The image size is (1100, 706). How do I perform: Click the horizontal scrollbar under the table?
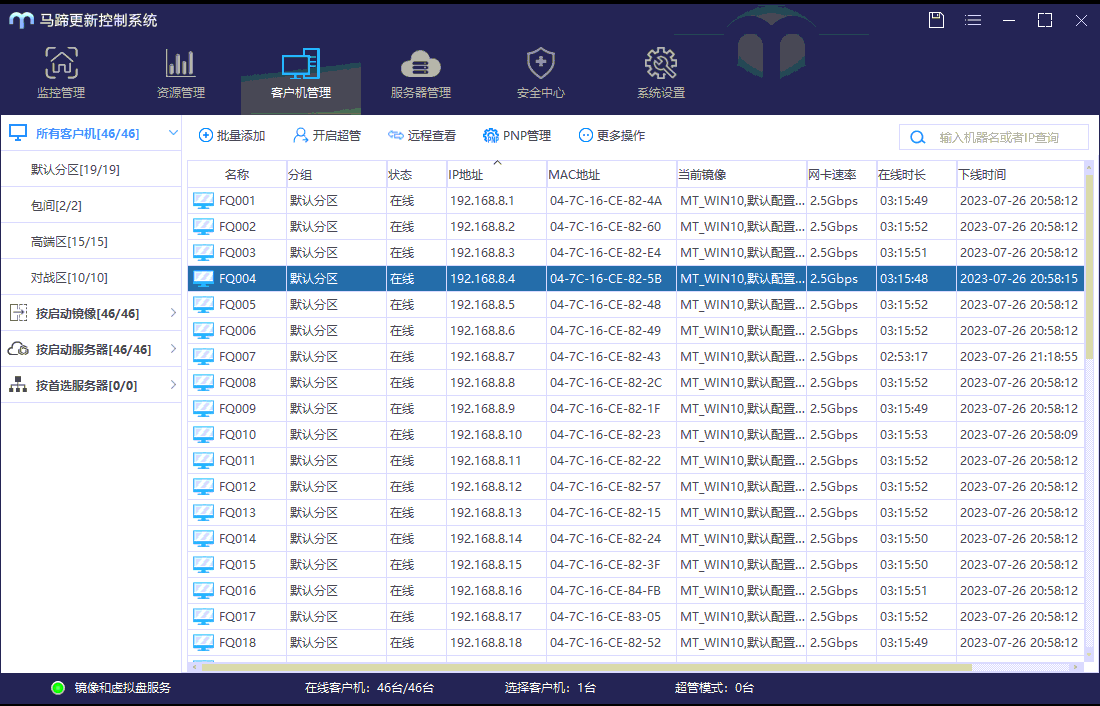(586, 667)
